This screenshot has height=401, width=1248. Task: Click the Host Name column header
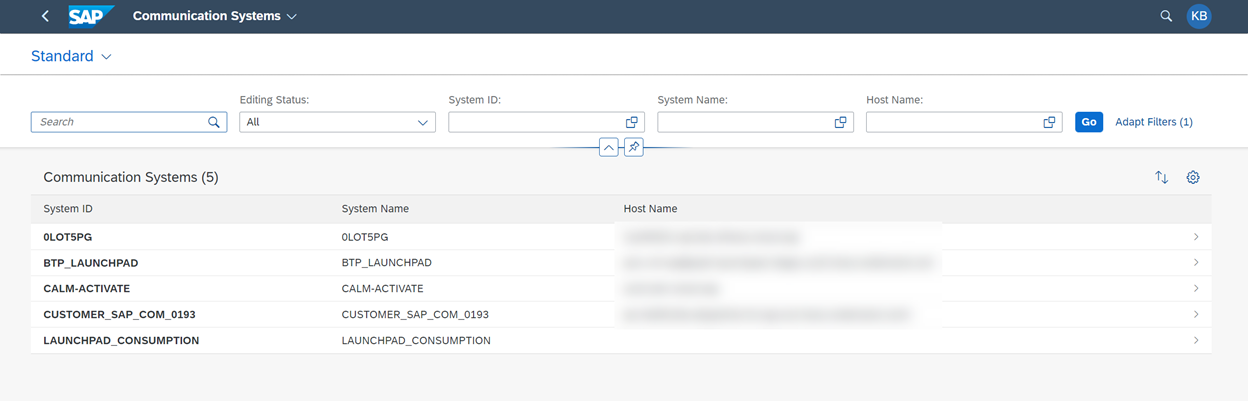pos(650,209)
